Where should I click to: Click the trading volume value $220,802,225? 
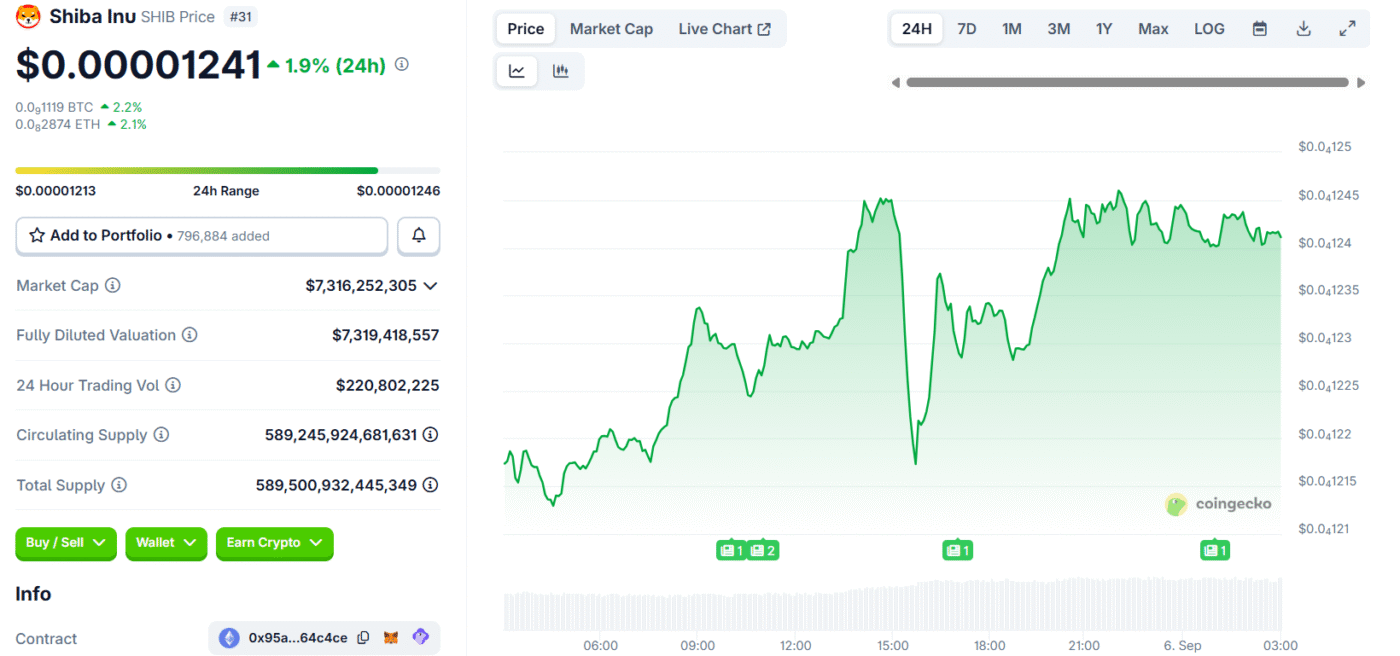[388, 386]
